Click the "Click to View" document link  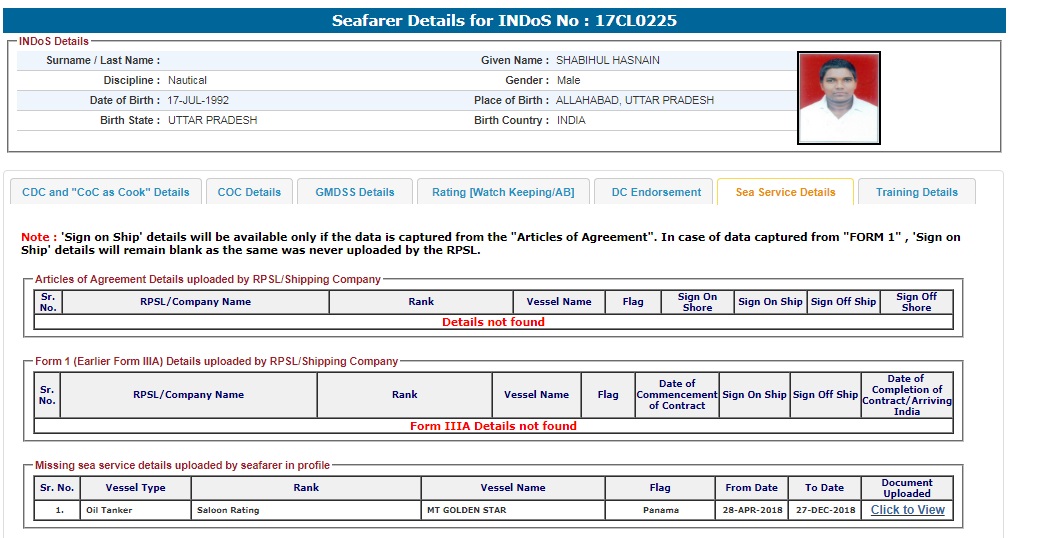(907, 510)
